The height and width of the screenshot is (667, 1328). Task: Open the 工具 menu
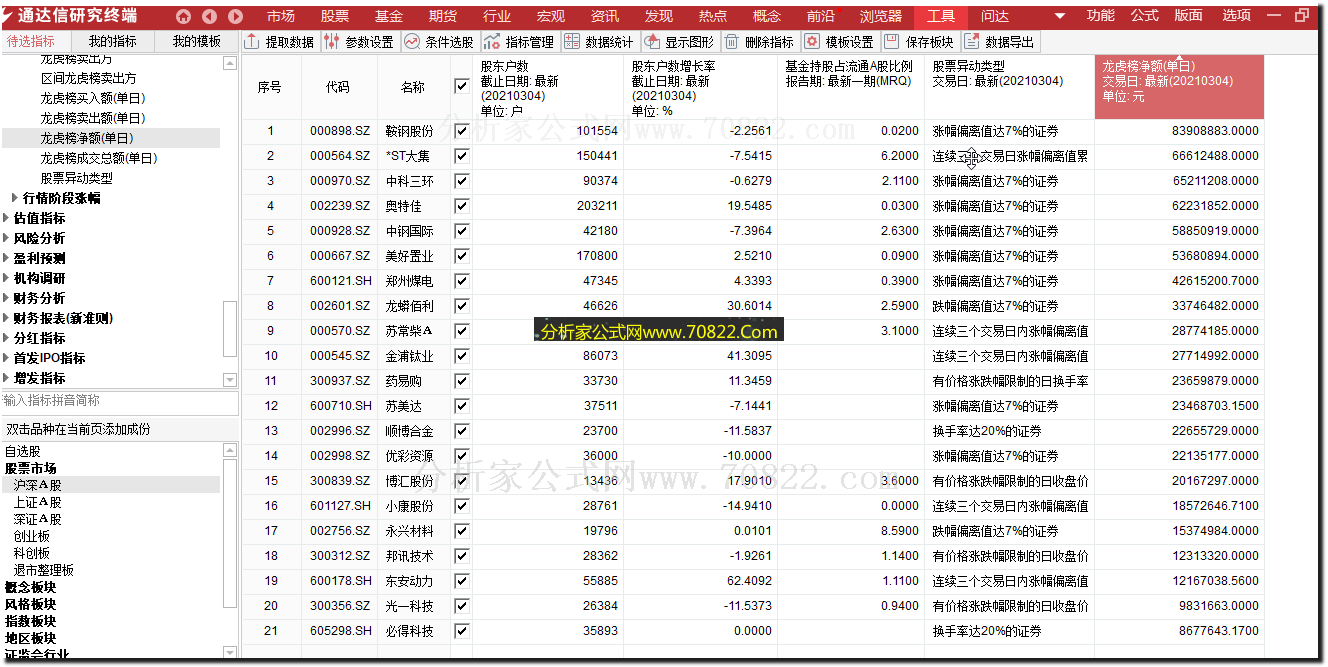click(x=941, y=16)
